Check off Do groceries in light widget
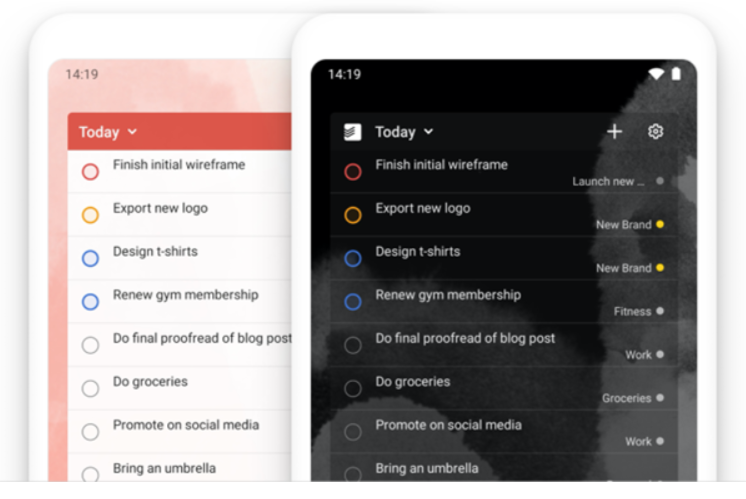Viewport: 746px width, 499px height. click(x=90, y=388)
